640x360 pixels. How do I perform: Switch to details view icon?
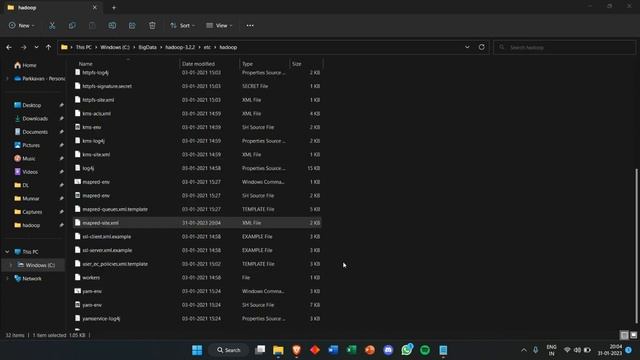(624, 335)
